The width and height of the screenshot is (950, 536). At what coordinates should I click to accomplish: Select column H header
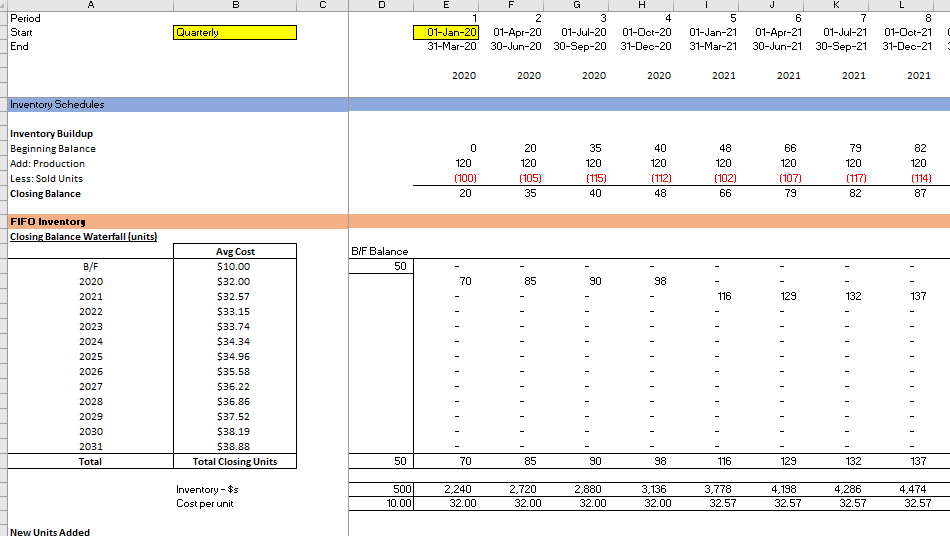point(641,5)
